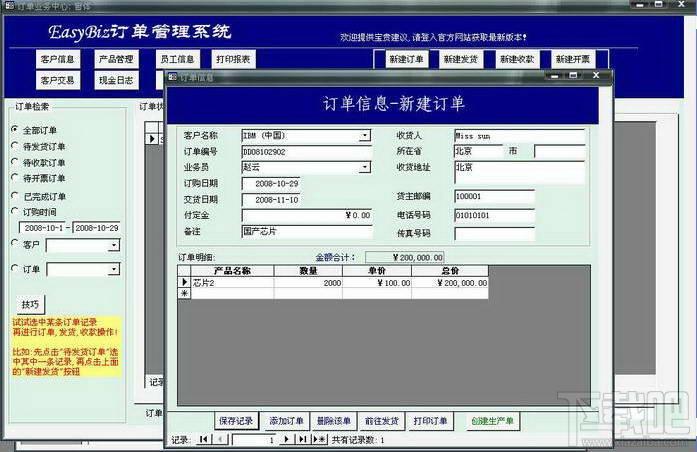This screenshot has width=697, height=452.
Task: Go to last record navigation arrow
Action: pos(303,440)
